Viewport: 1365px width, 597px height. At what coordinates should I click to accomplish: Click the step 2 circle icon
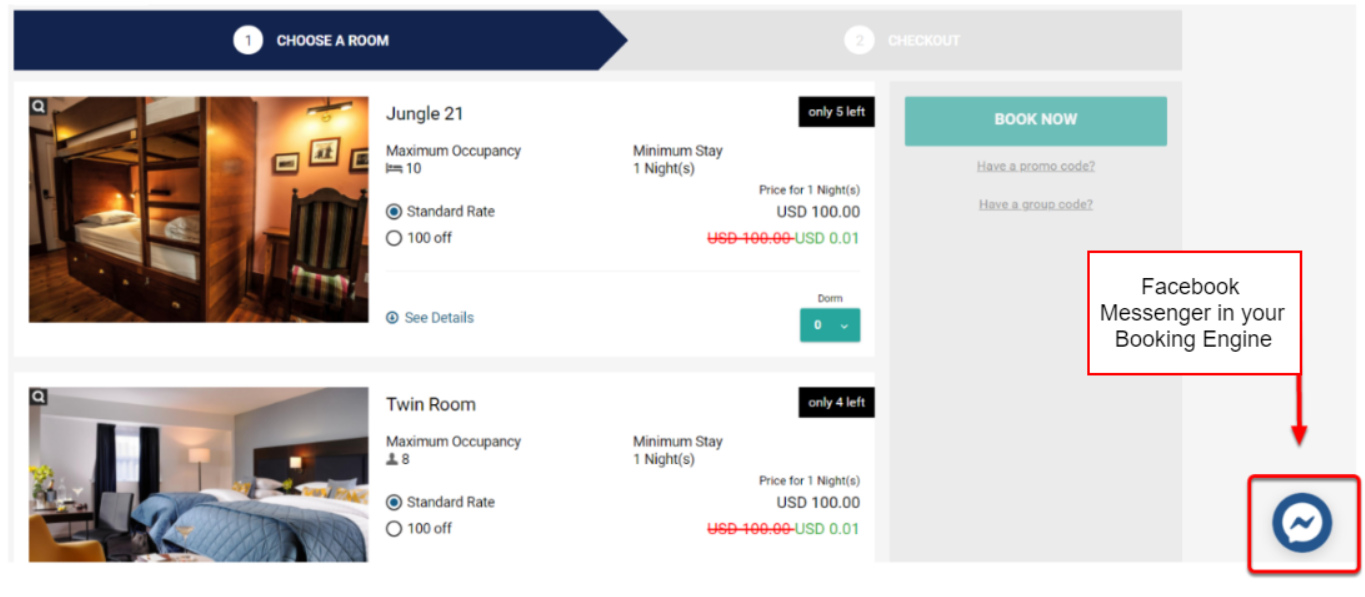click(858, 41)
